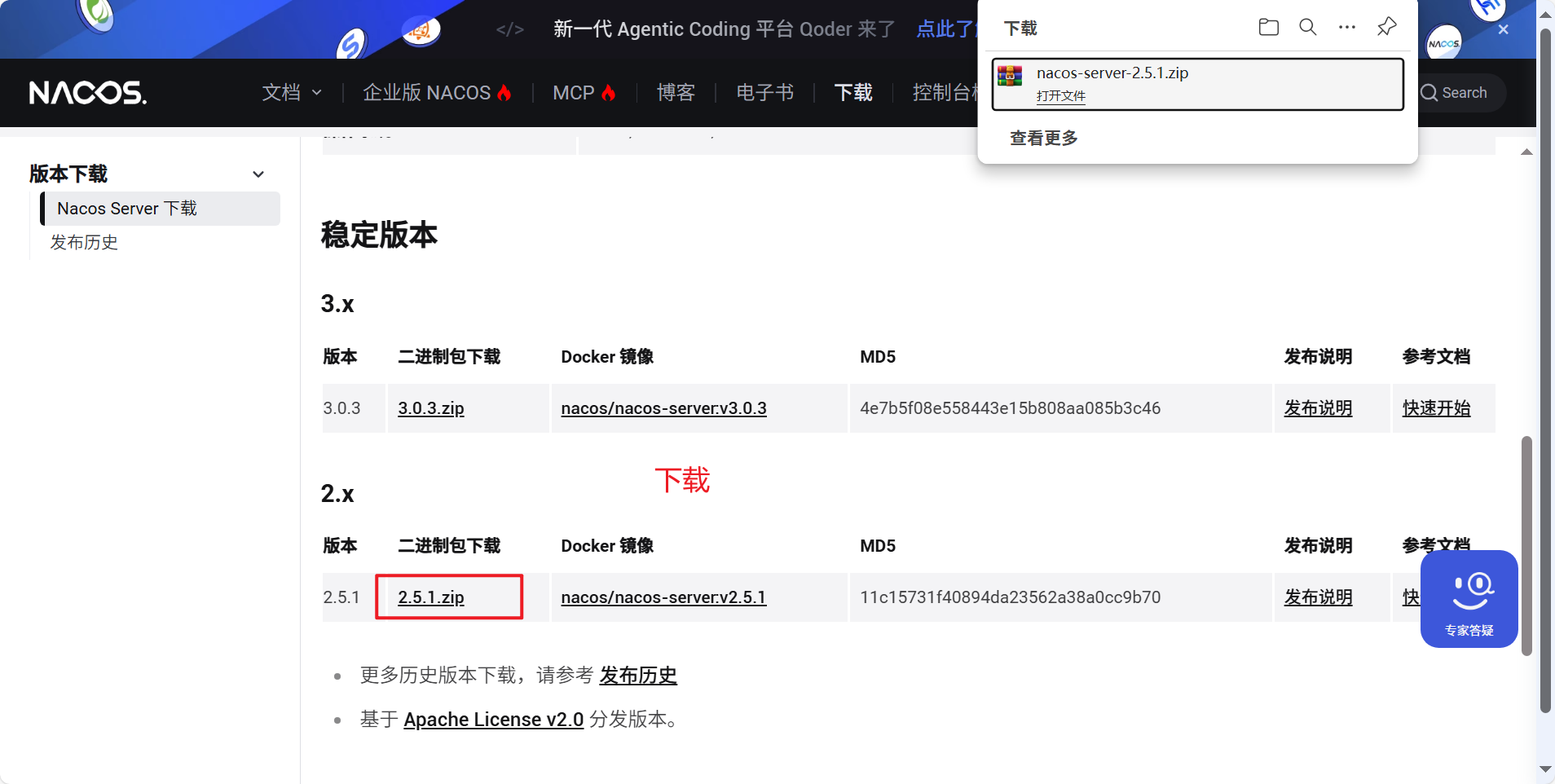Collapse the 版本下载 sidebar section

pyautogui.click(x=258, y=174)
